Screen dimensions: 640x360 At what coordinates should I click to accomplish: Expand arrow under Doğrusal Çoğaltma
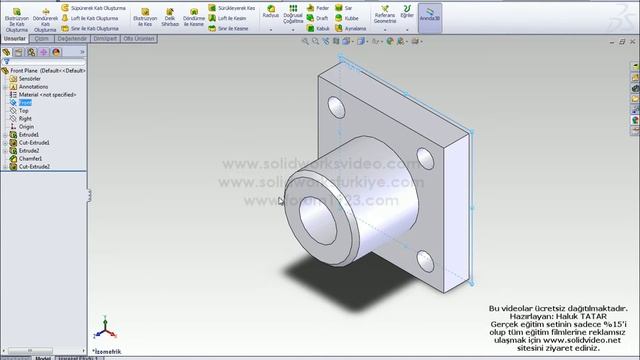pyautogui.click(x=293, y=30)
